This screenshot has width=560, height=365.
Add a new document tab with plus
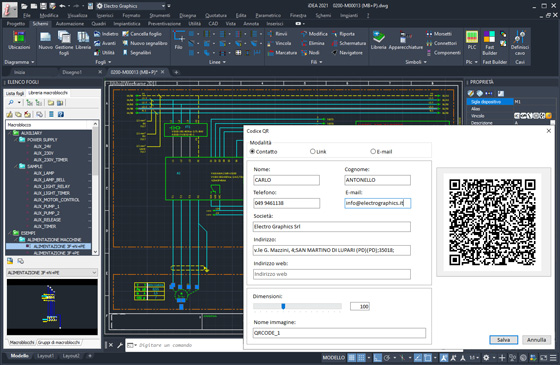coord(176,72)
